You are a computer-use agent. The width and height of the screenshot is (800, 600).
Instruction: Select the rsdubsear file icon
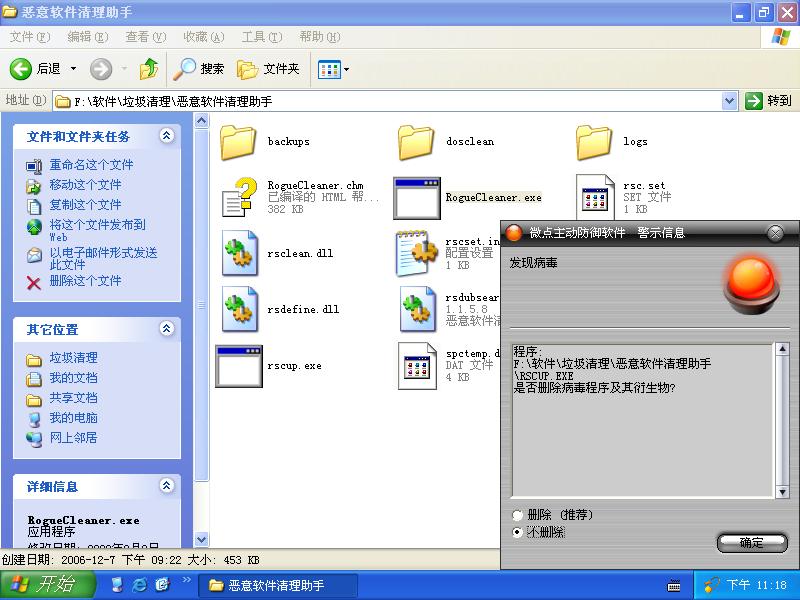[418, 309]
